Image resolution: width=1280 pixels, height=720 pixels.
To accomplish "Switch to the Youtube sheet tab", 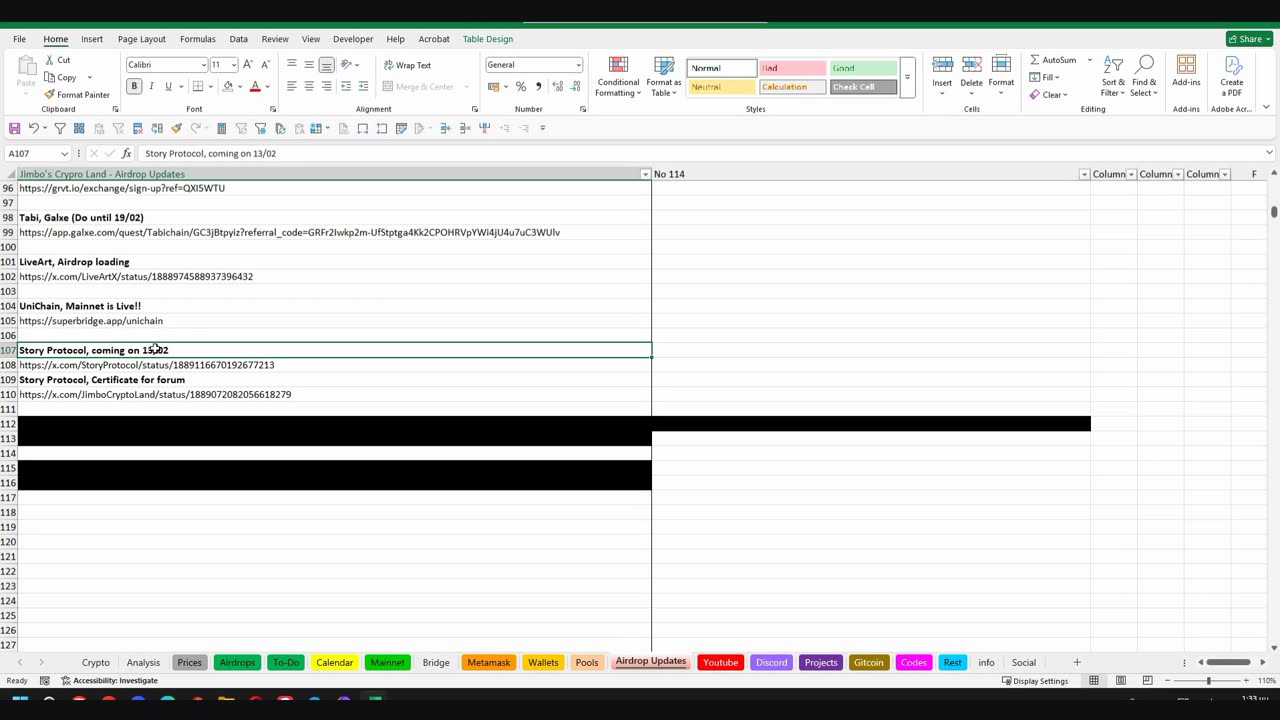I will (x=720, y=662).
